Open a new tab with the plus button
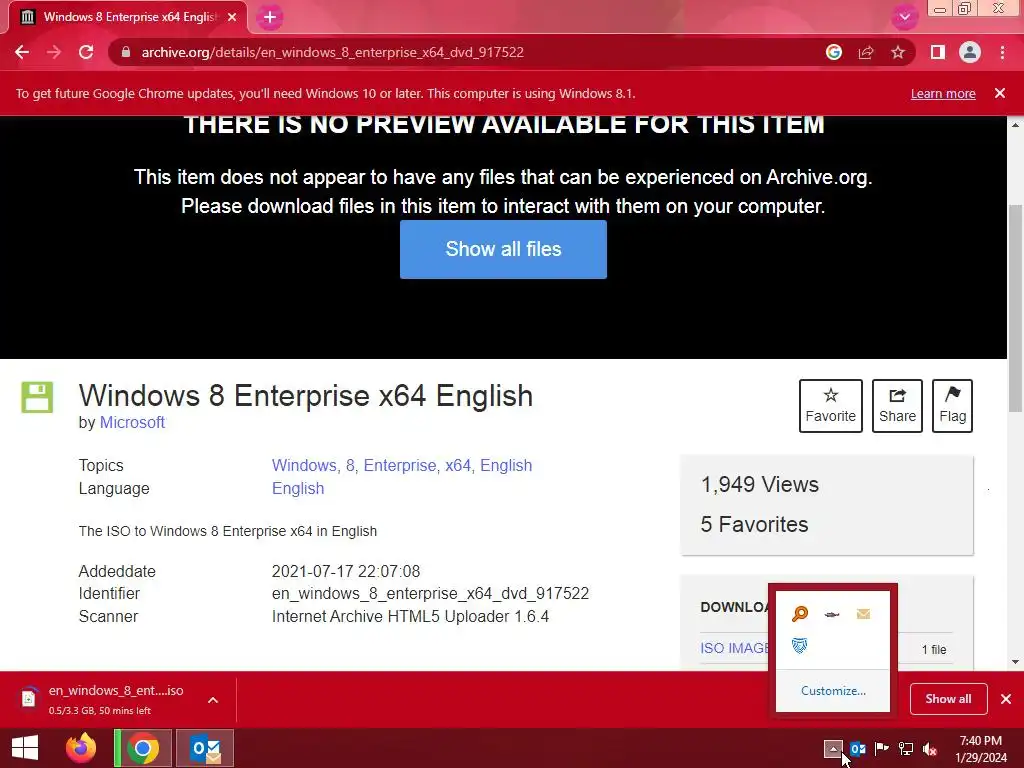Screen dimensions: 1024x768 point(270,18)
